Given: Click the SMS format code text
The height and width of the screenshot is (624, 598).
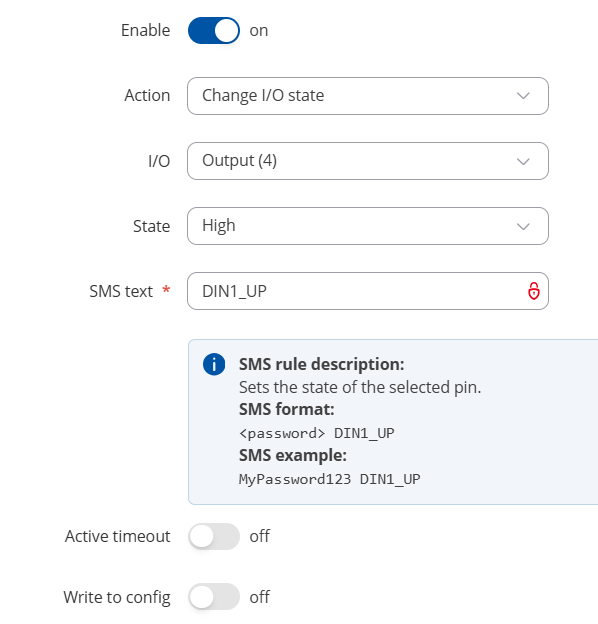Looking at the screenshot, I should coord(317,433).
